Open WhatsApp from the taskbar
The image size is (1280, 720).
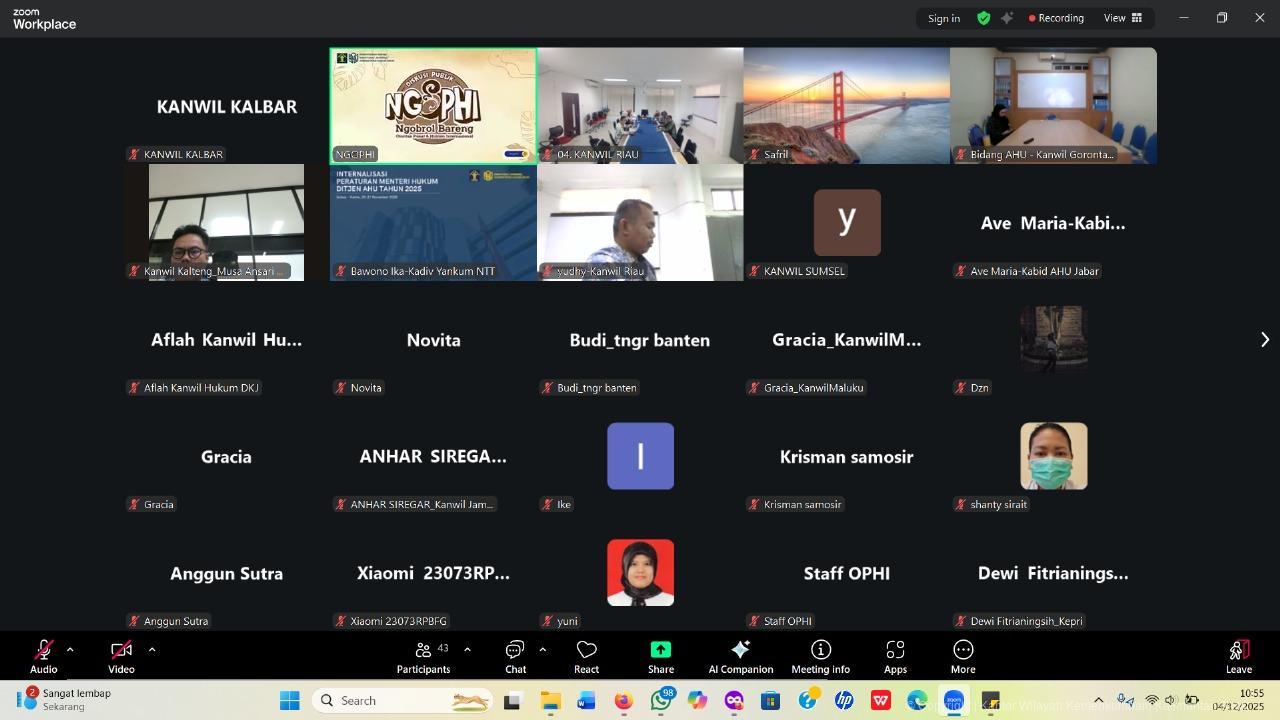click(660, 701)
